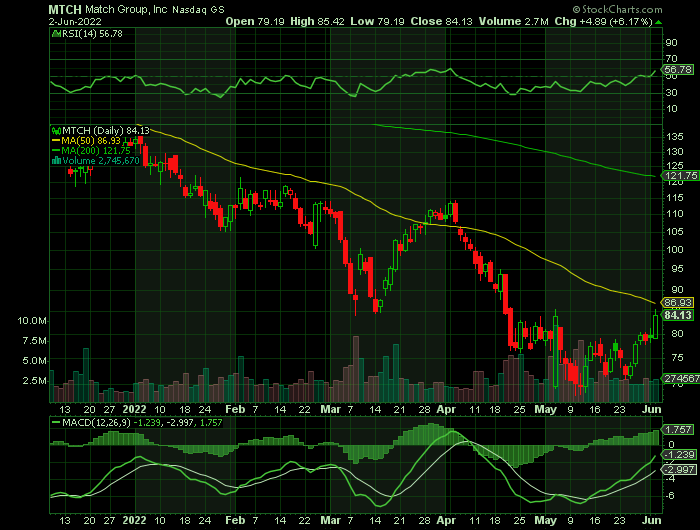Click Jun on the MACD panel date axis
700x530 pixels.
tap(651, 521)
